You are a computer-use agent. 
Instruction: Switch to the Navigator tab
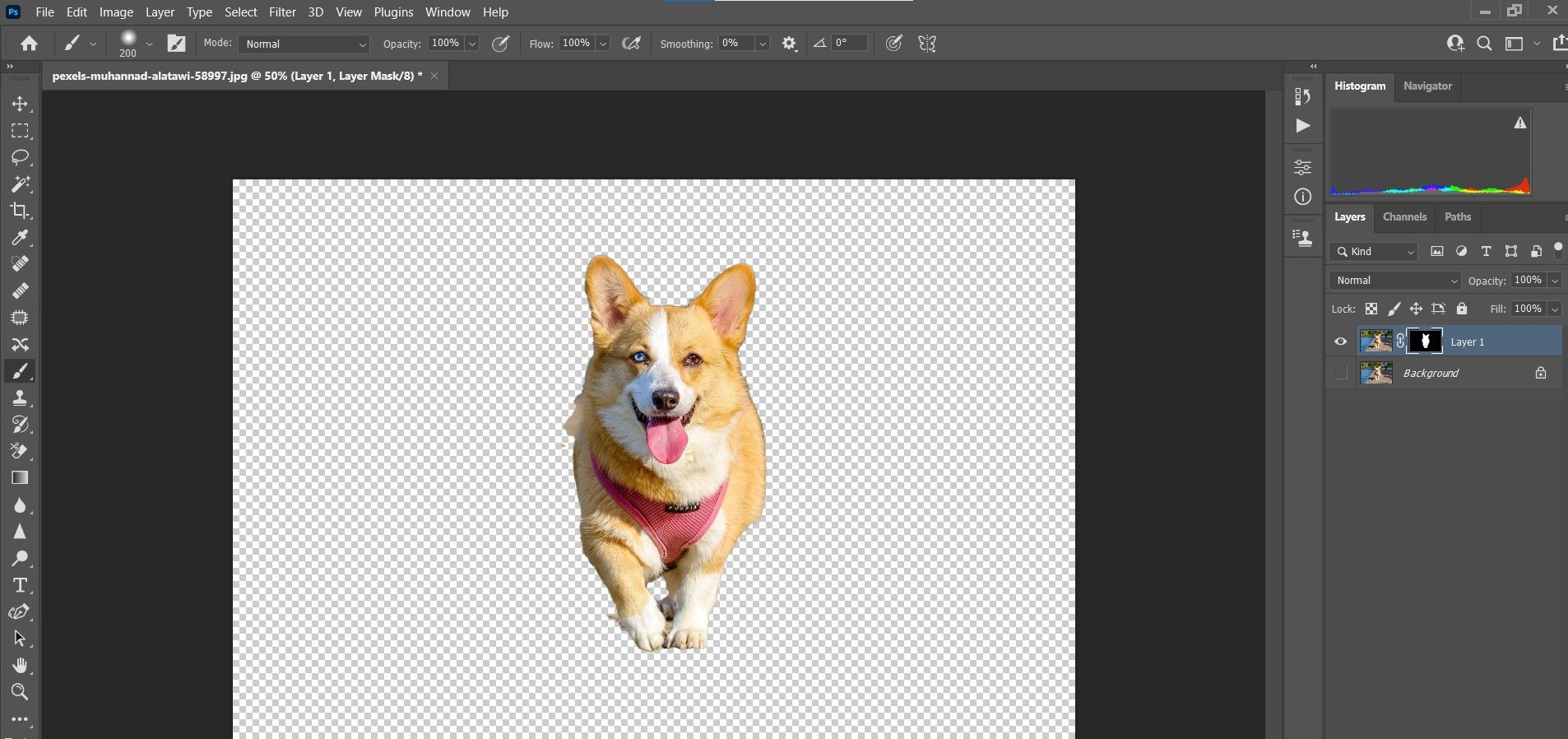(1427, 86)
